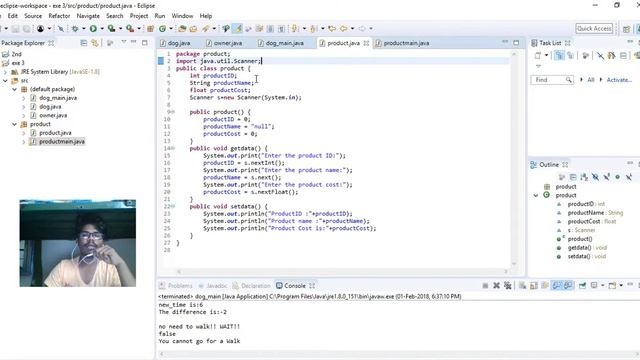Screen dimensions: 640x360
Task: Toggle Link with Editor in Package Explorer
Action: 95,43
